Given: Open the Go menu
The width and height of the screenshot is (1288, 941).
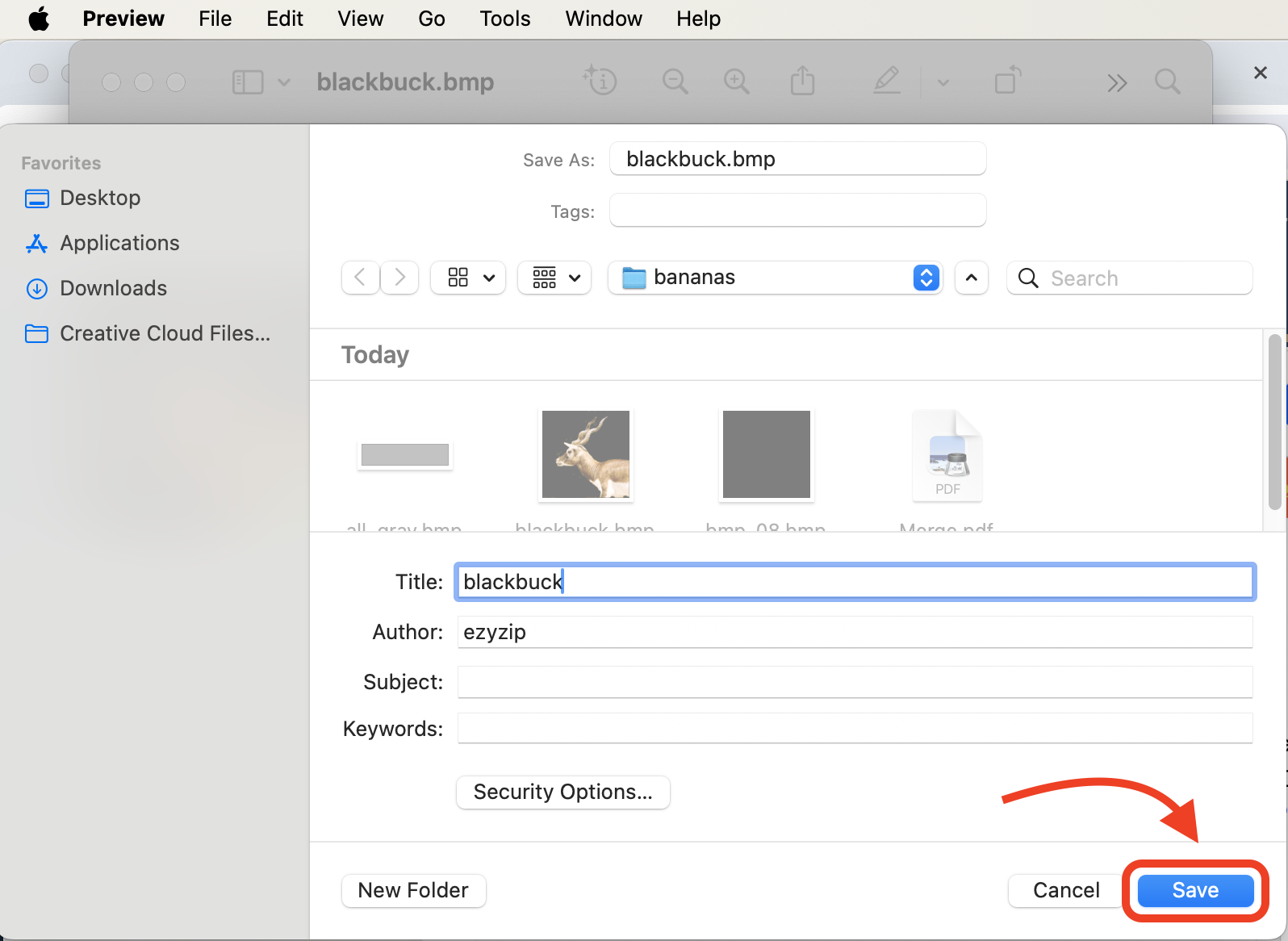Looking at the screenshot, I should point(431,19).
